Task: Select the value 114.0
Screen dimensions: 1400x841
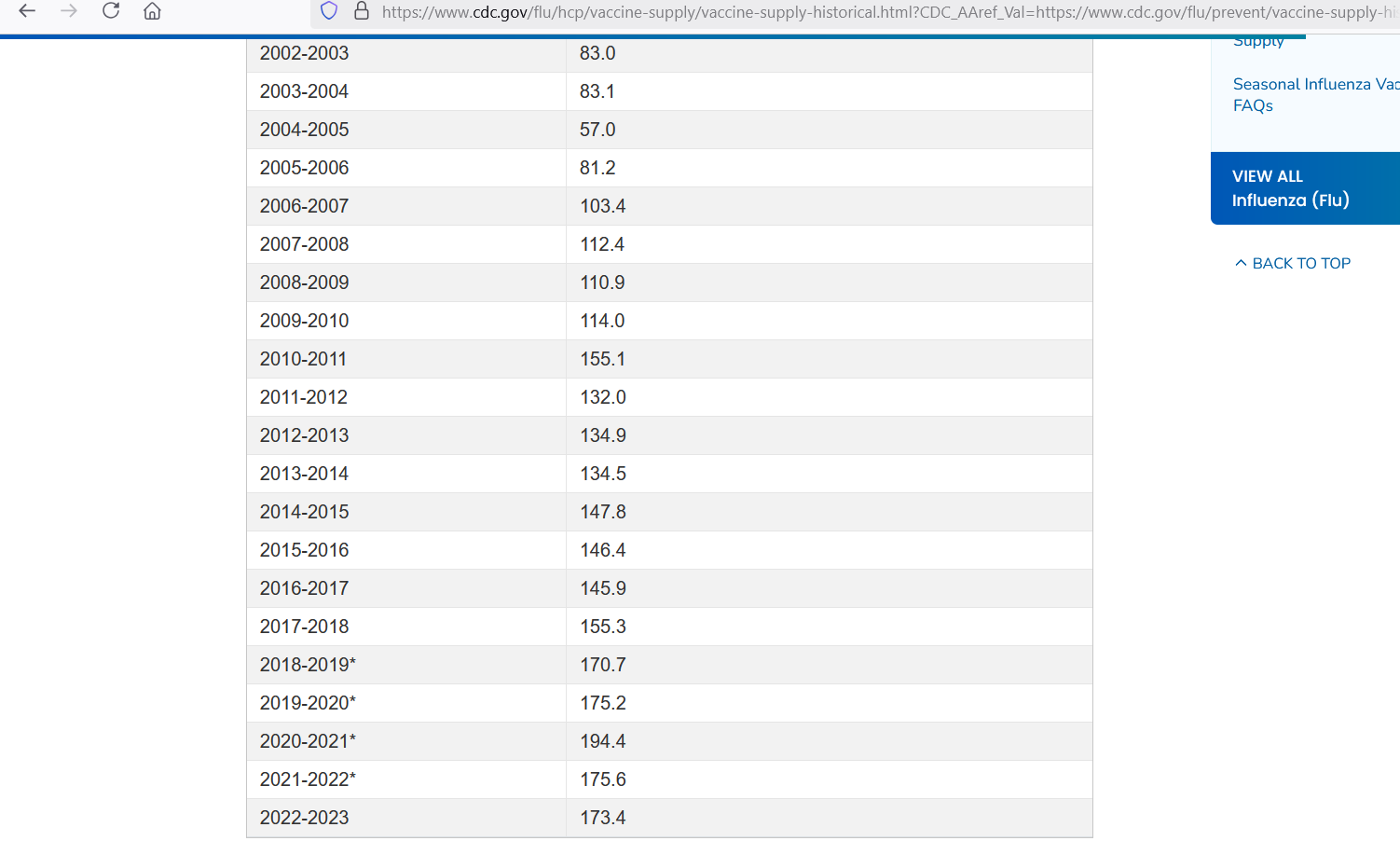Action: 603,321
